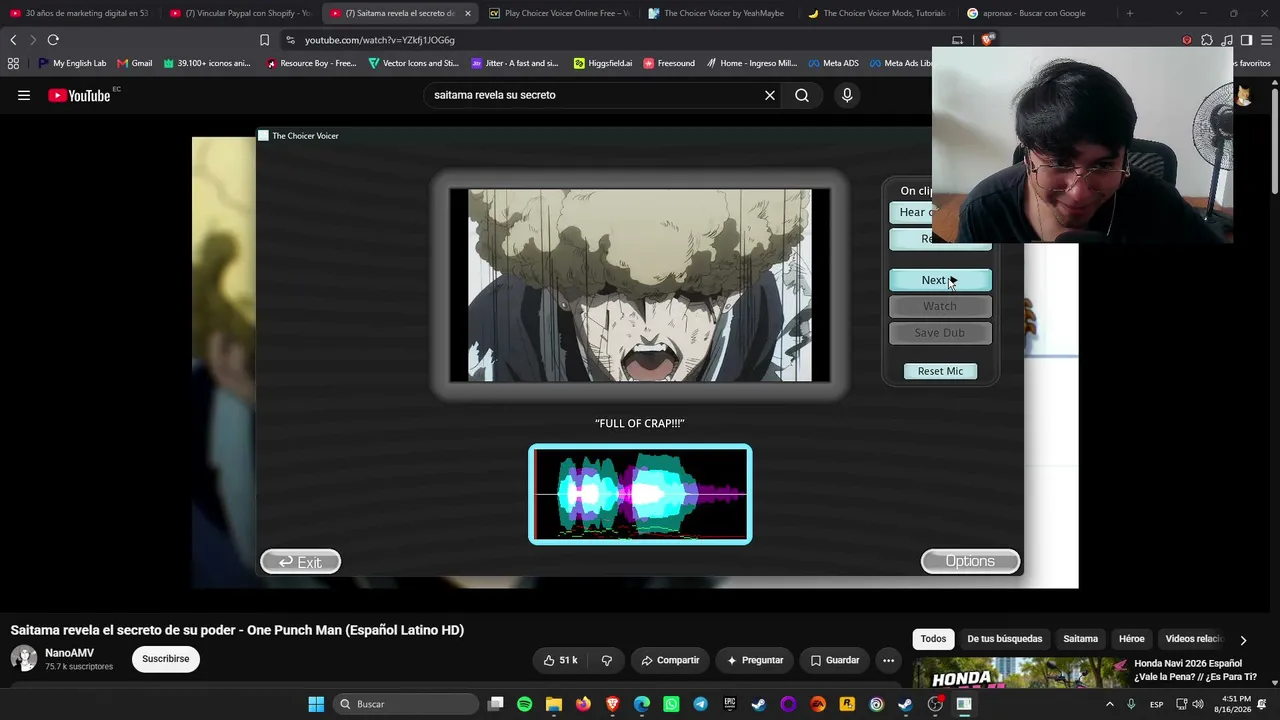Screen dimensions: 1280x720
Task: Open the Windows Start menu
Action: (316, 704)
